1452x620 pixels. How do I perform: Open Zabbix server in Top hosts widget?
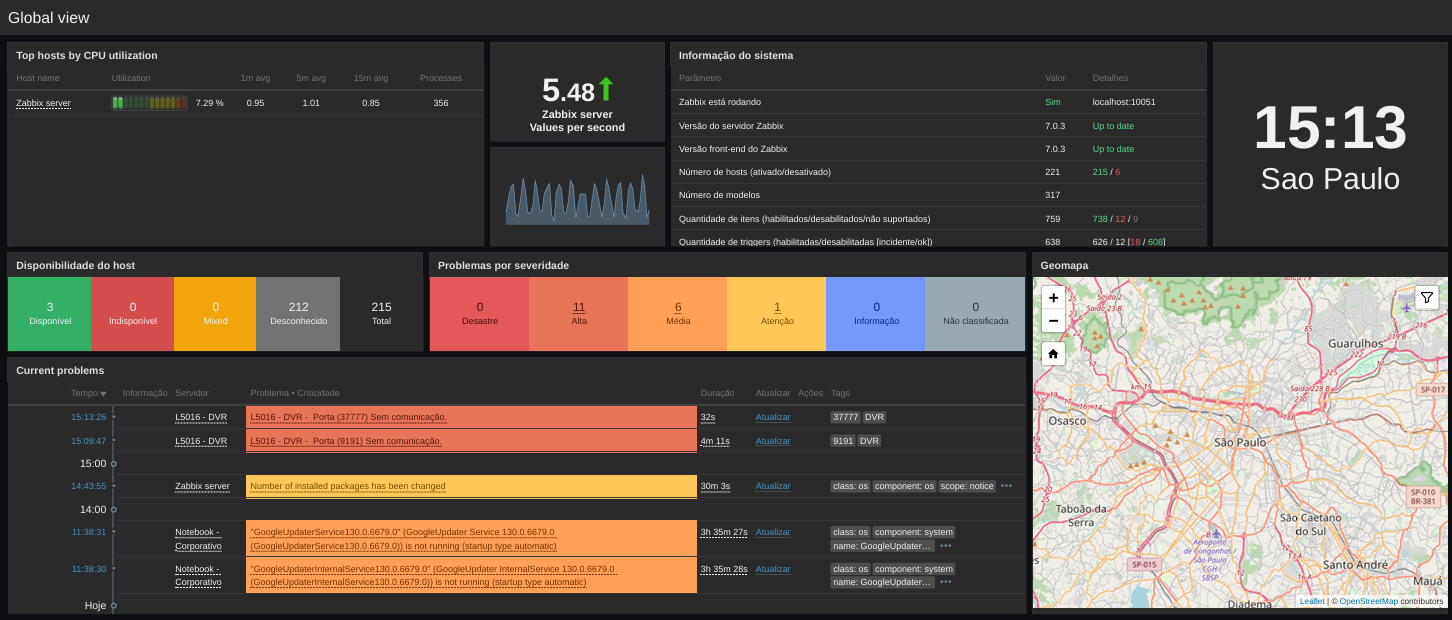coord(43,103)
